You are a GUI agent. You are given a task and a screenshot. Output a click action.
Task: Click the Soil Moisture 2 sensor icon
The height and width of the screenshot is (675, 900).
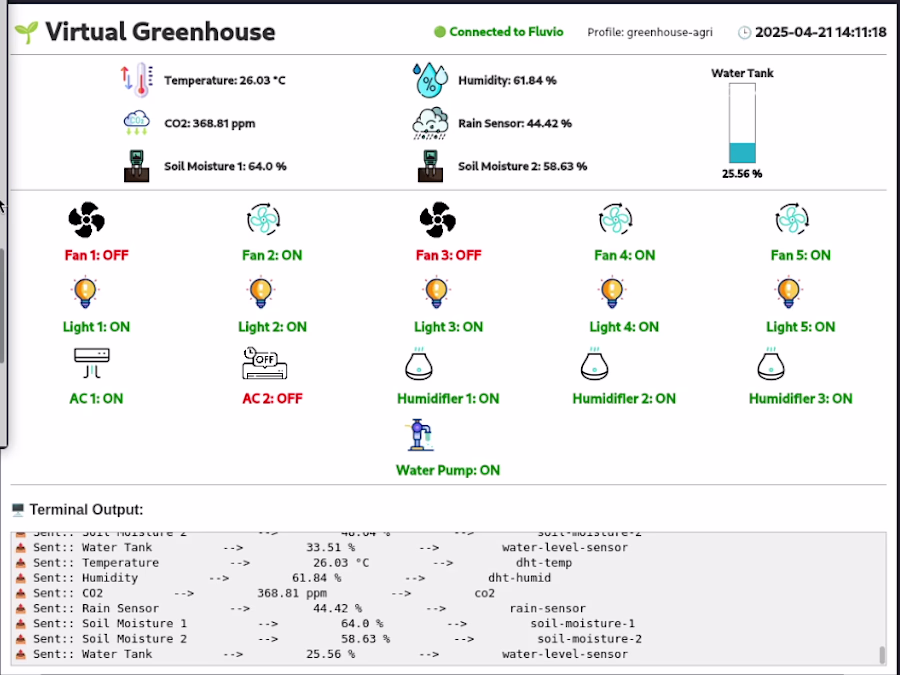pyautogui.click(x=430, y=166)
